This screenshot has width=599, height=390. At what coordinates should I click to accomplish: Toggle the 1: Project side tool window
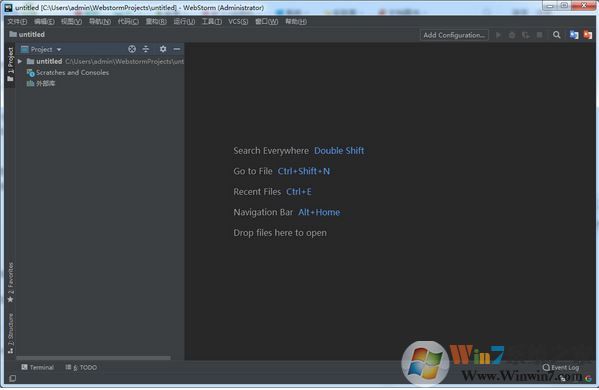point(10,64)
